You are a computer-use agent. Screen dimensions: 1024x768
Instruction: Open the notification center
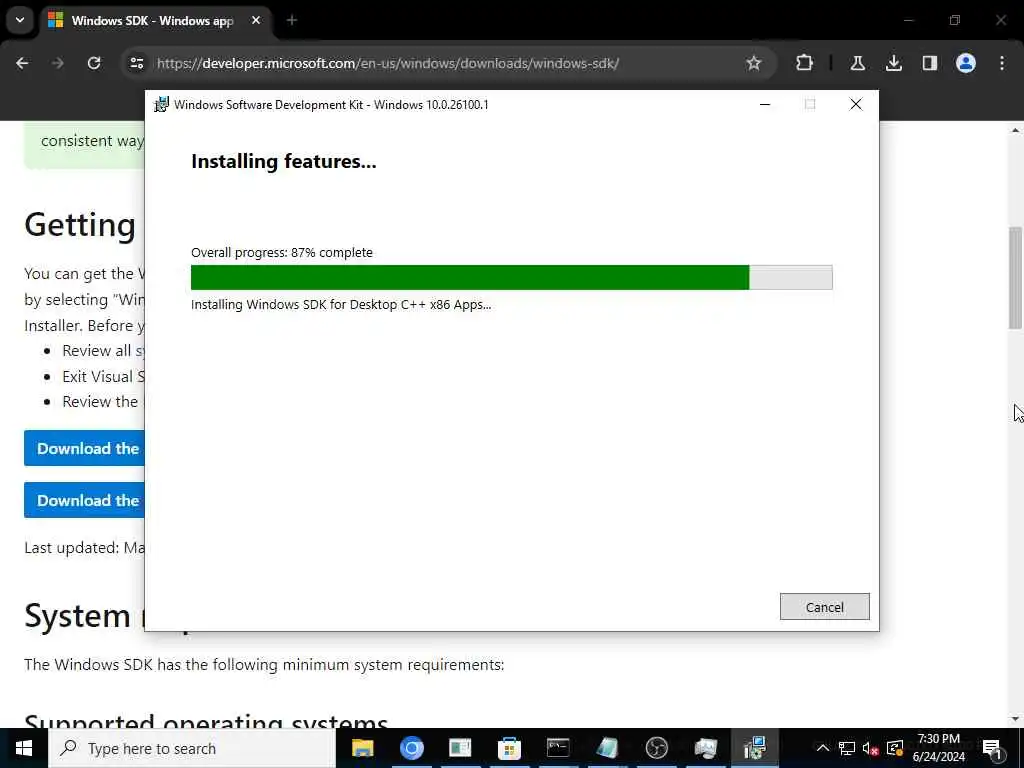993,748
